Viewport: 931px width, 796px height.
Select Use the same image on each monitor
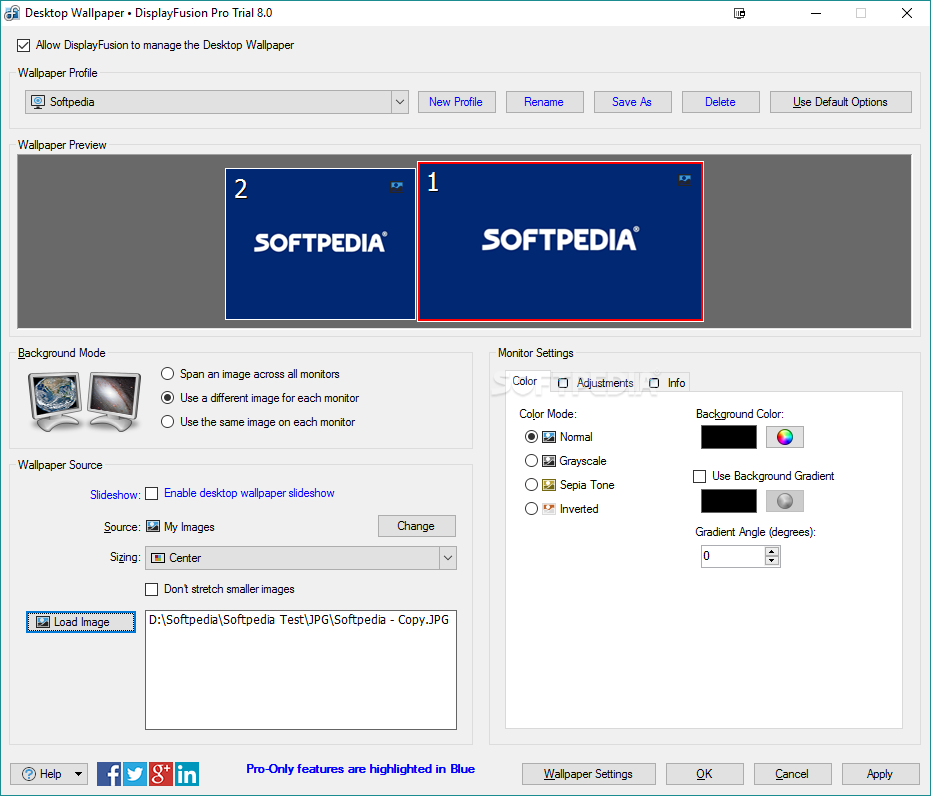(167, 422)
